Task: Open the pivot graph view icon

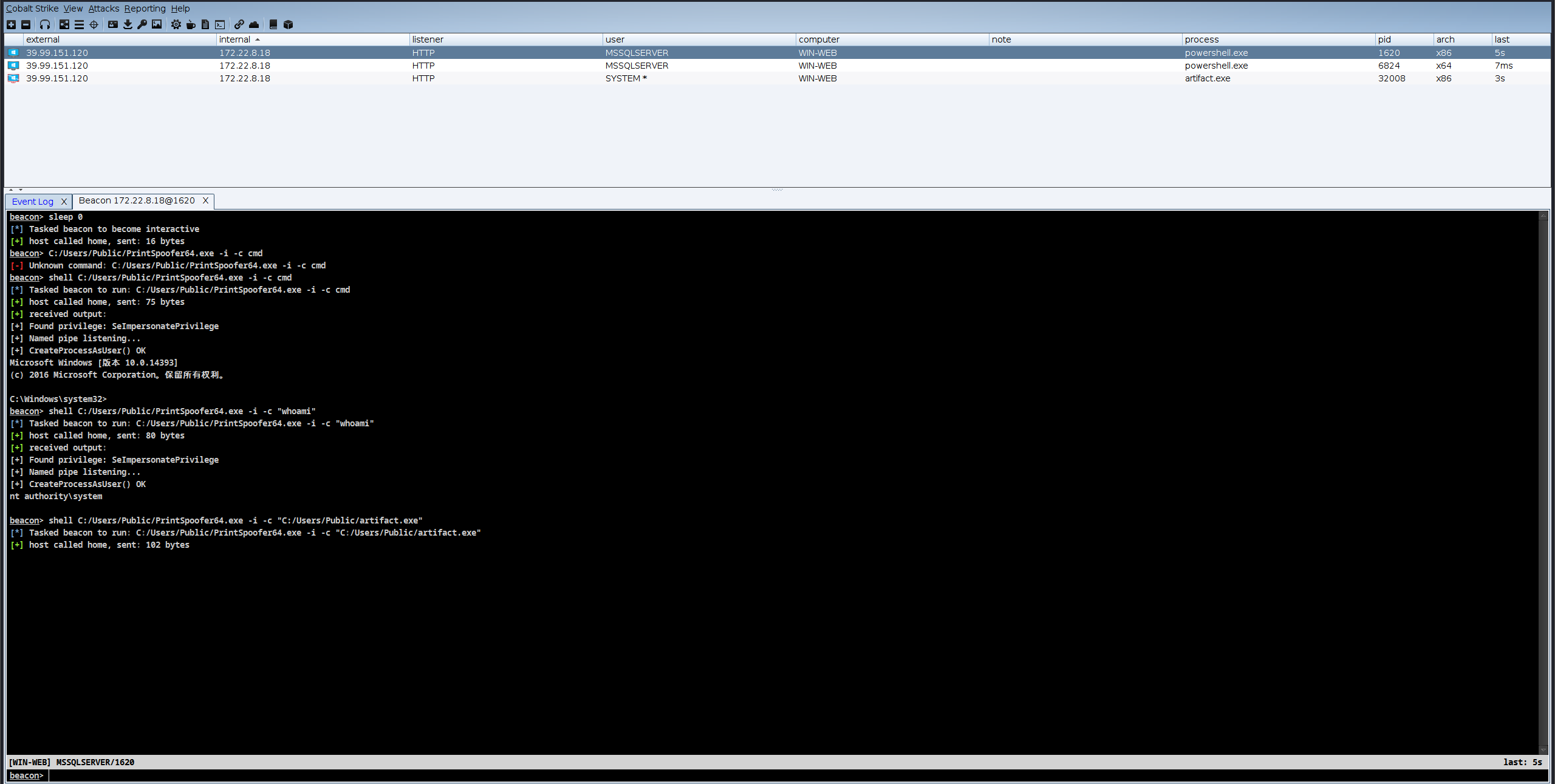Action: [64, 24]
